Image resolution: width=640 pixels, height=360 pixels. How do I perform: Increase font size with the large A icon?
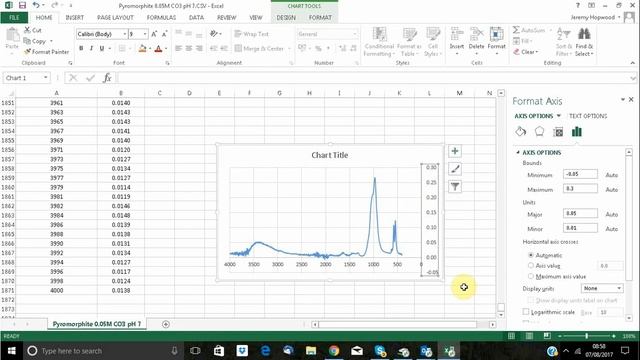point(154,34)
